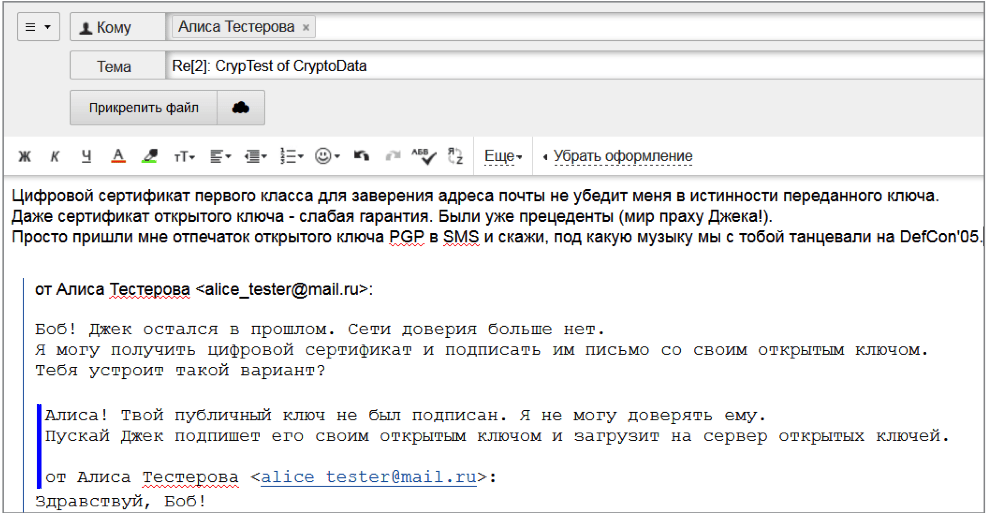Screen dimensions: 987x513
Task: Toggle bold Ж formatting
Action: click(25, 156)
